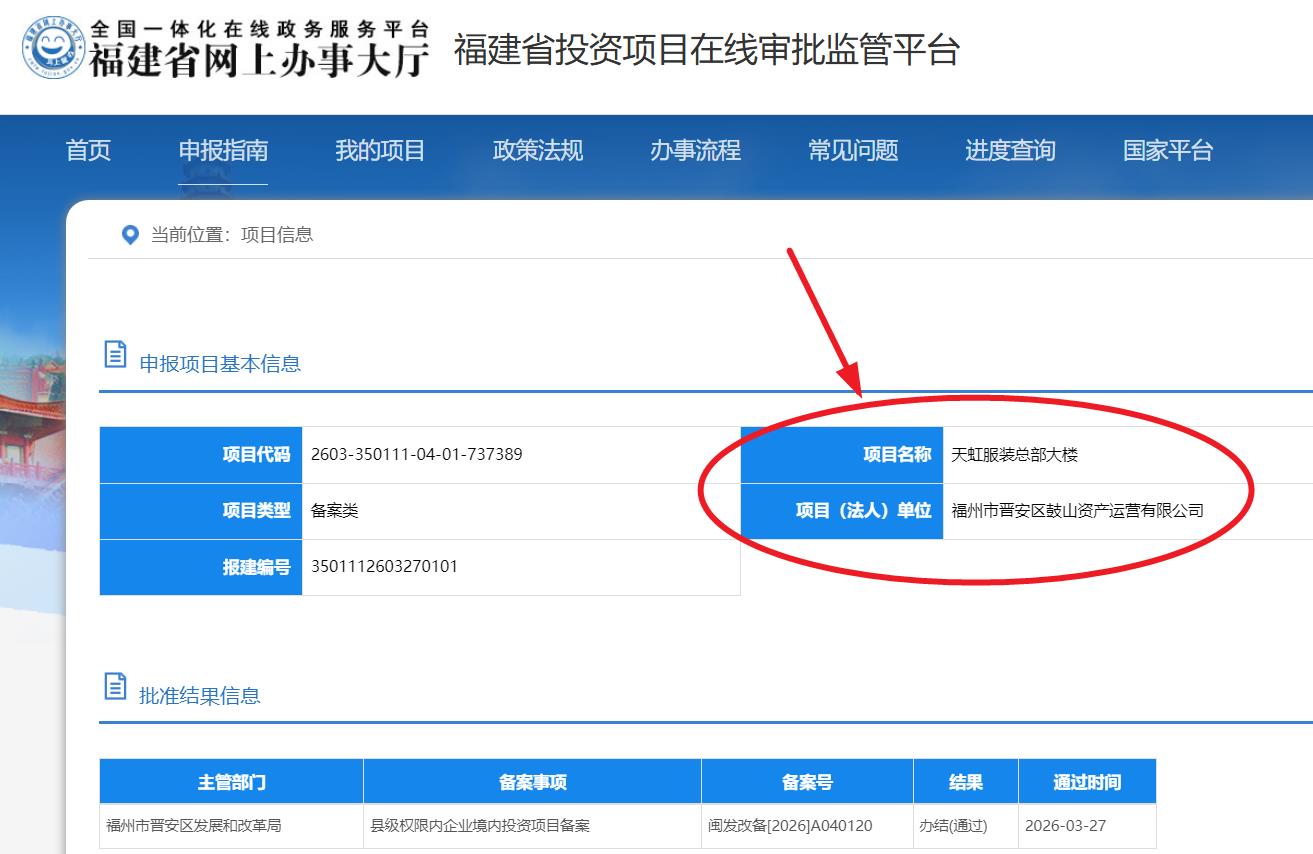Navigate to 常见问题
Viewport: 1313px width, 854px height.
(x=853, y=151)
